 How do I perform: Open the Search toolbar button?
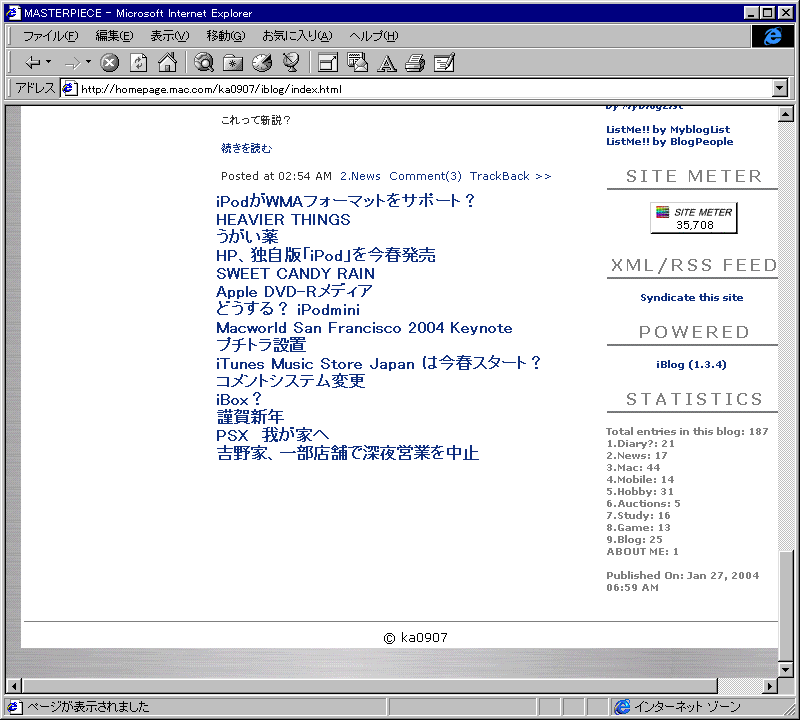coord(204,63)
